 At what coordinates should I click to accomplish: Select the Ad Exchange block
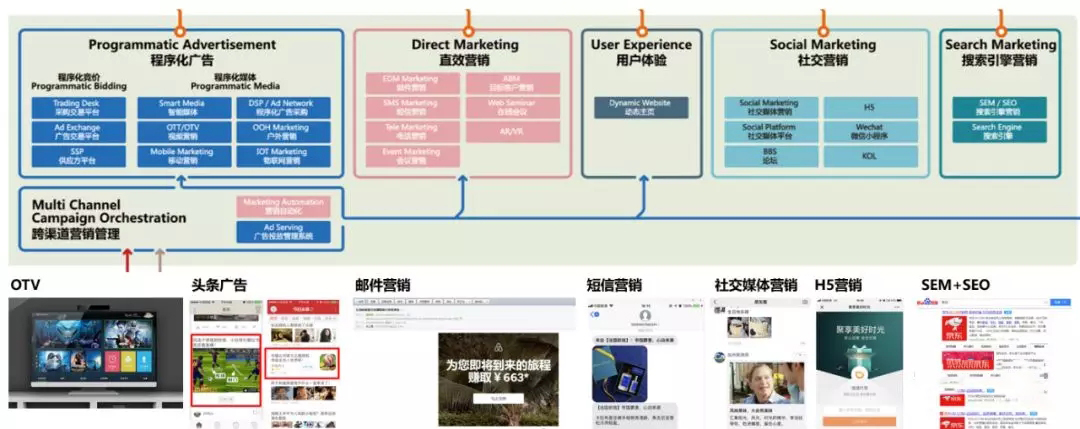coord(78,132)
